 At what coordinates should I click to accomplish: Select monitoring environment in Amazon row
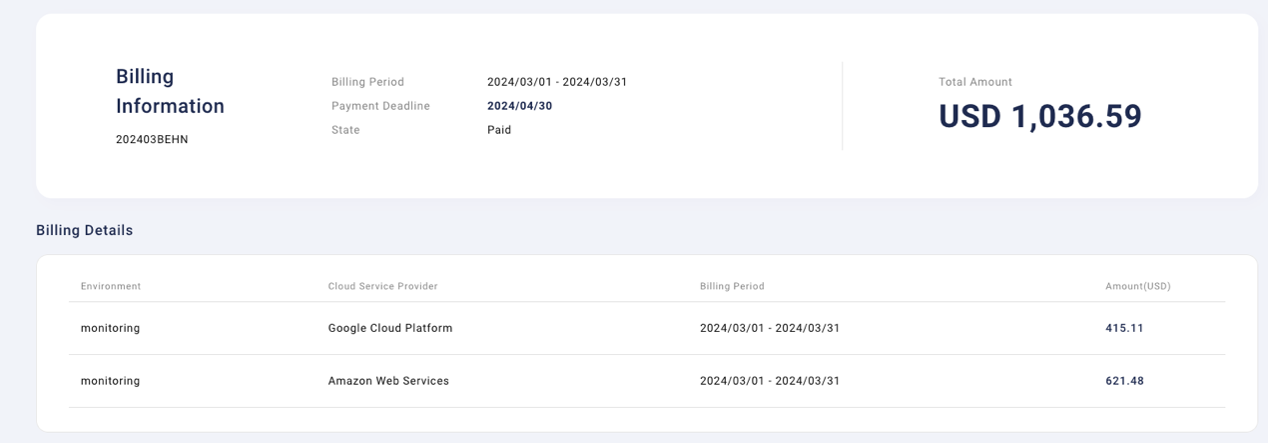(110, 381)
